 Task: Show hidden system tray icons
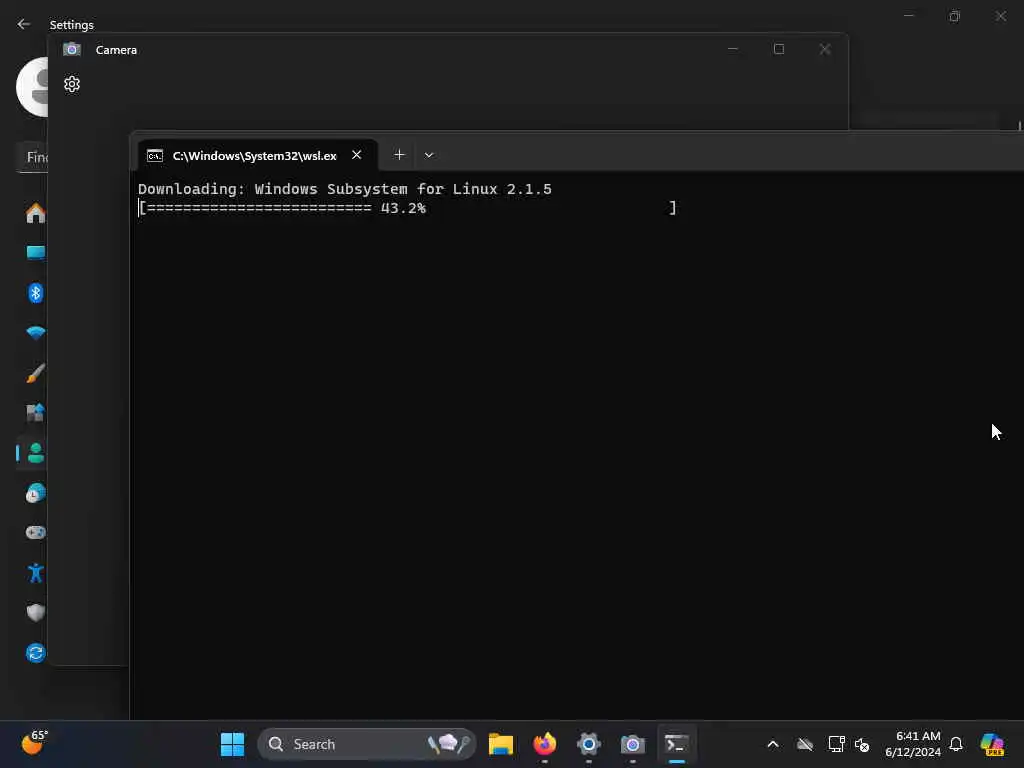pyautogui.click(x=773, y=744)
